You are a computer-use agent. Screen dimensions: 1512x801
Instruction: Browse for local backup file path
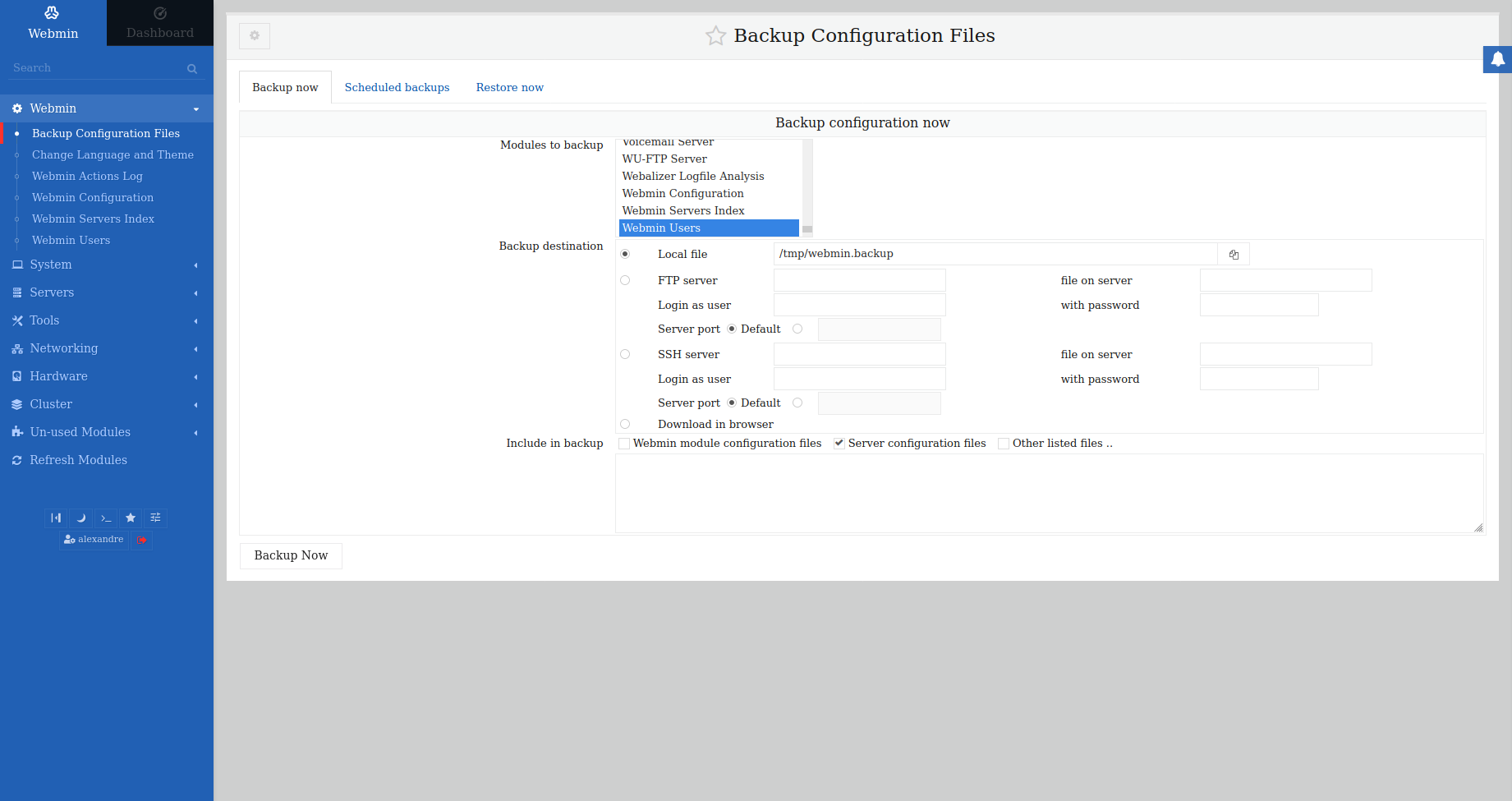(x=1234, y=255)
